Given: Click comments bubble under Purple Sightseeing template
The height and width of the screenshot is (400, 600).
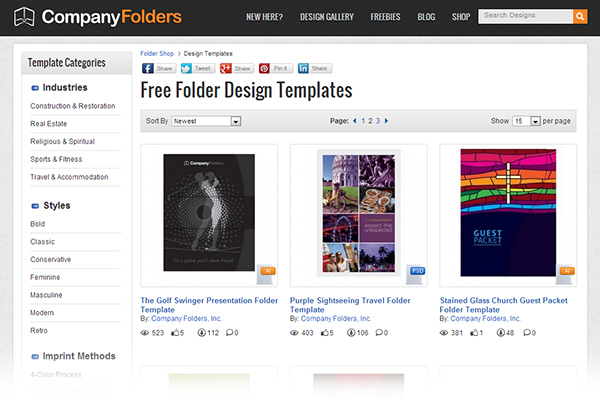Looking at the screenshot, I should [x=379, y=332].
